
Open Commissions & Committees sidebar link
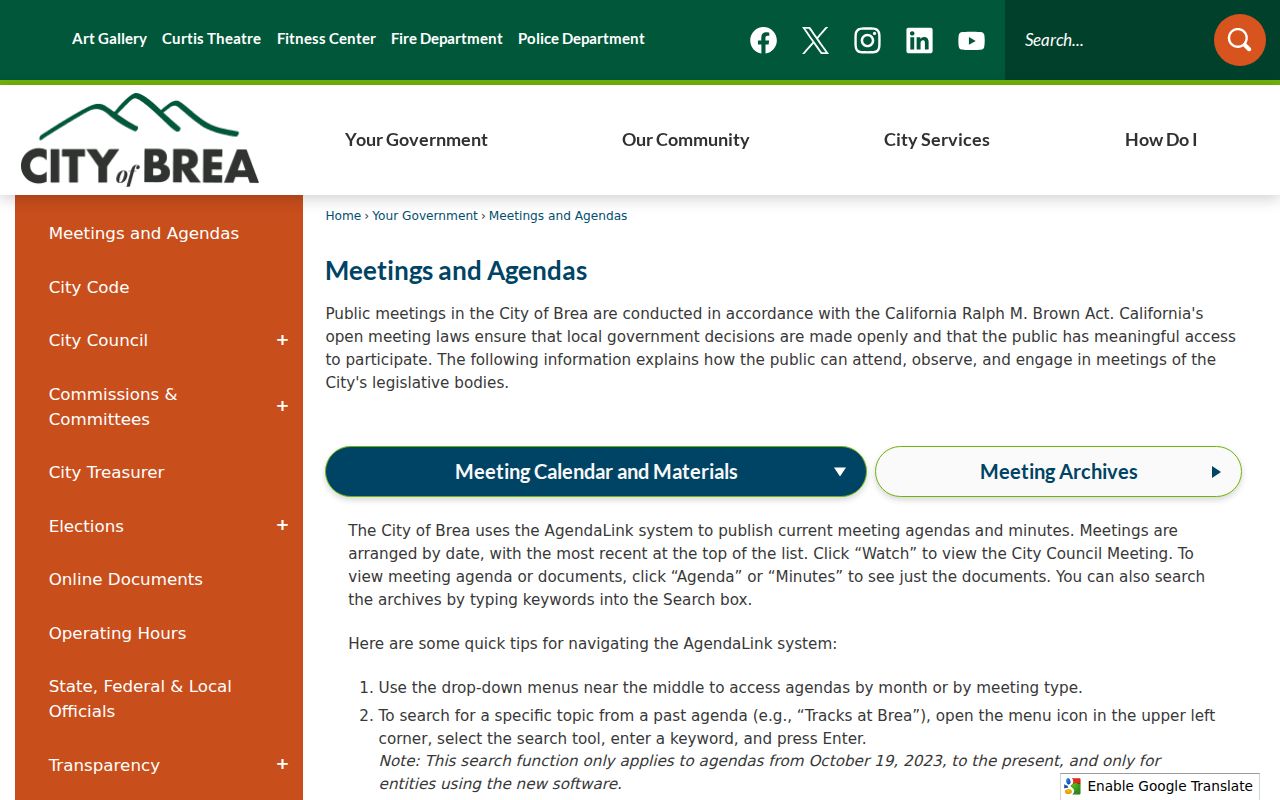click(x=113, y=406)
